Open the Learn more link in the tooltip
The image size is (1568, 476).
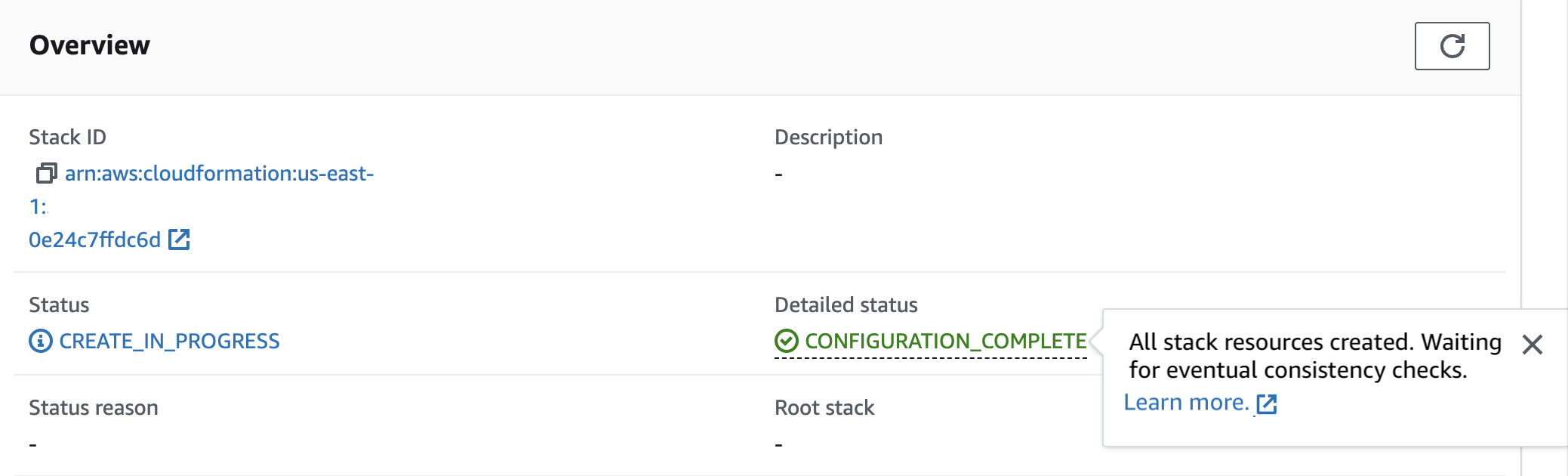point(1185,403)
